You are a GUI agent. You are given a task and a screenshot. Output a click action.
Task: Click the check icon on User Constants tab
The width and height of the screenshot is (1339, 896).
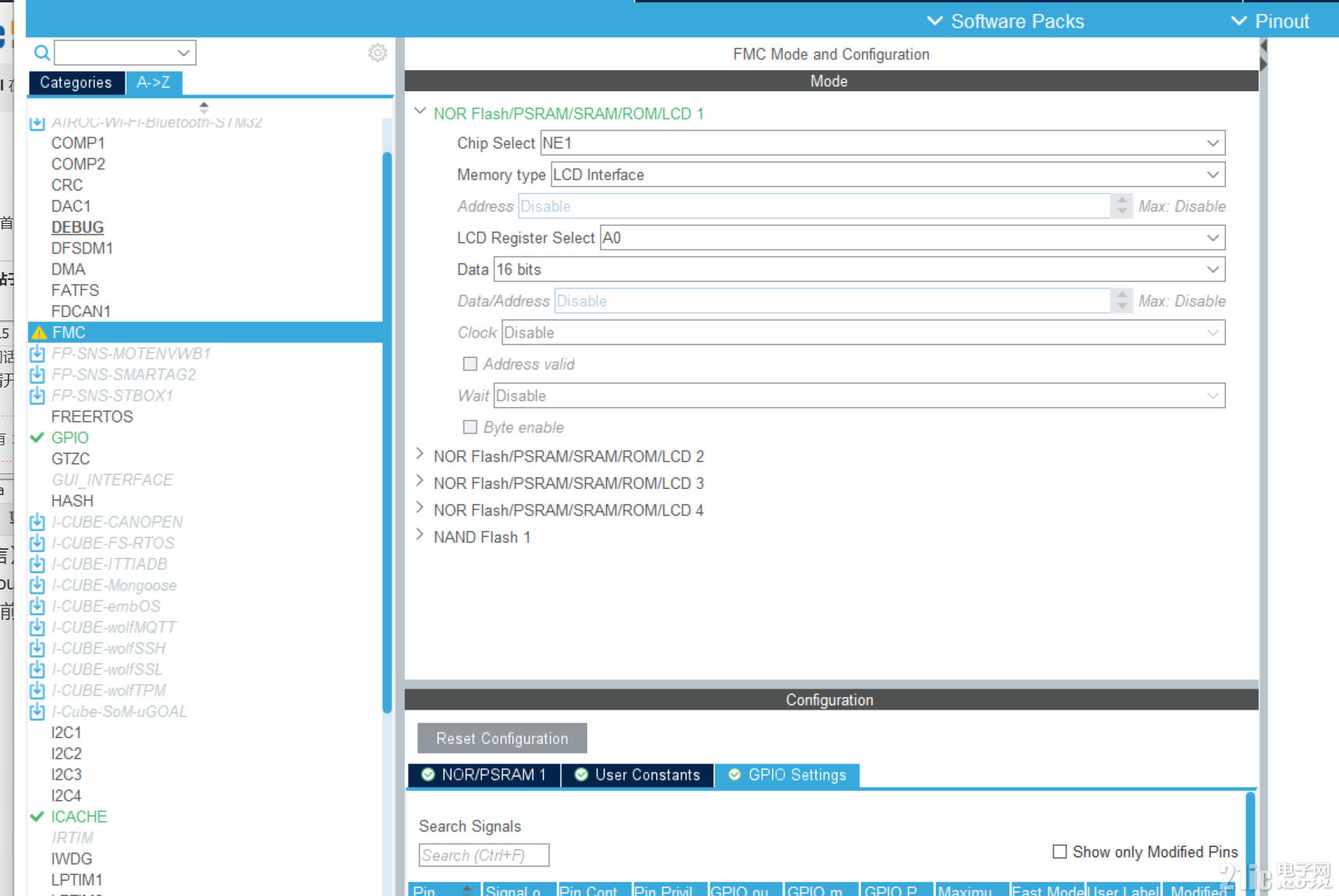click(x=581, y=774)
